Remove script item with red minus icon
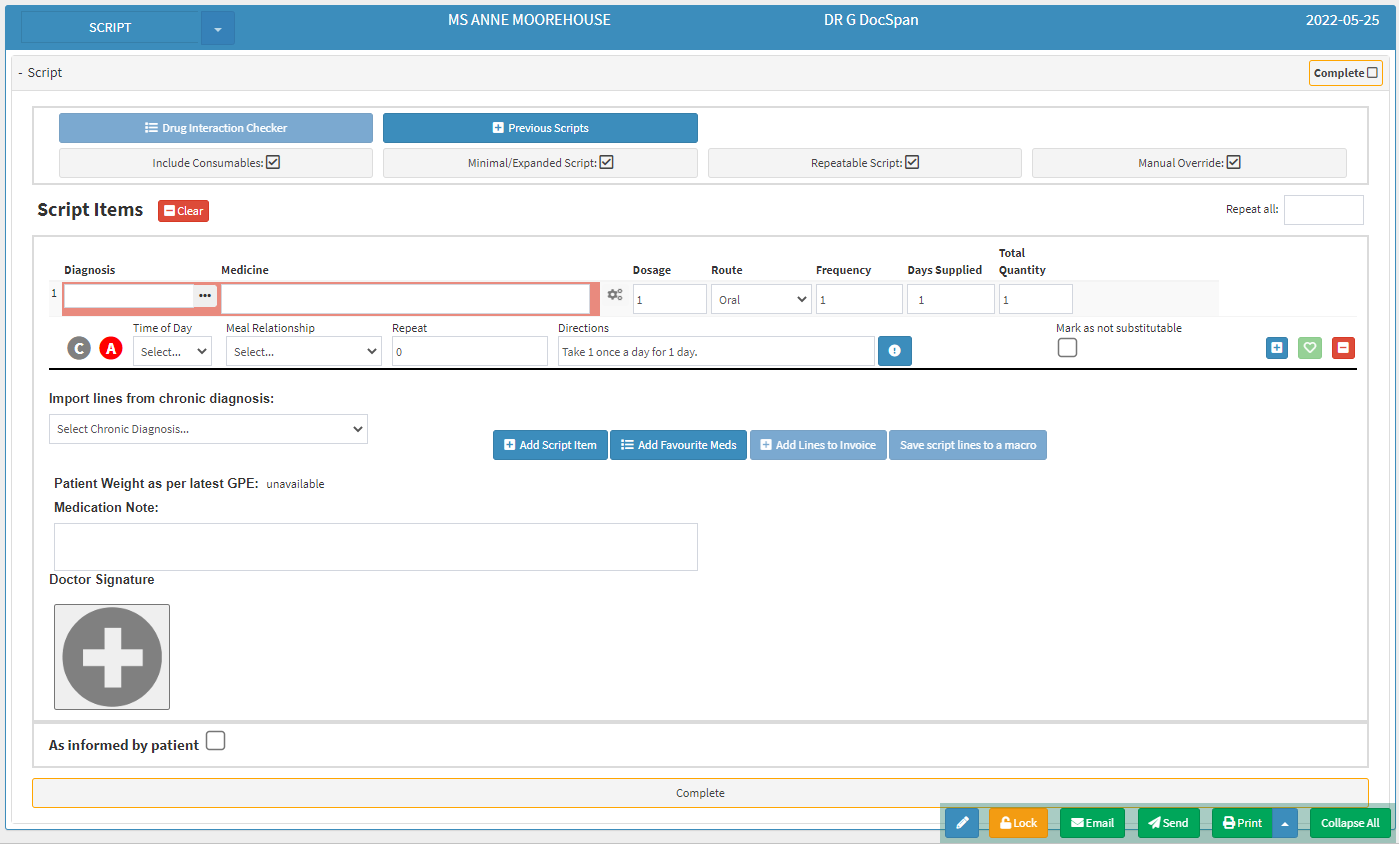This screenshot has height=844, width=1399. tap(1343, 348)
